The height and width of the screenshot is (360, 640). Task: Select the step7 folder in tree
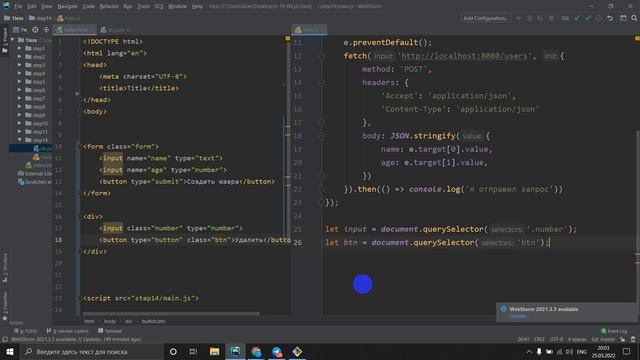point(35,98)
